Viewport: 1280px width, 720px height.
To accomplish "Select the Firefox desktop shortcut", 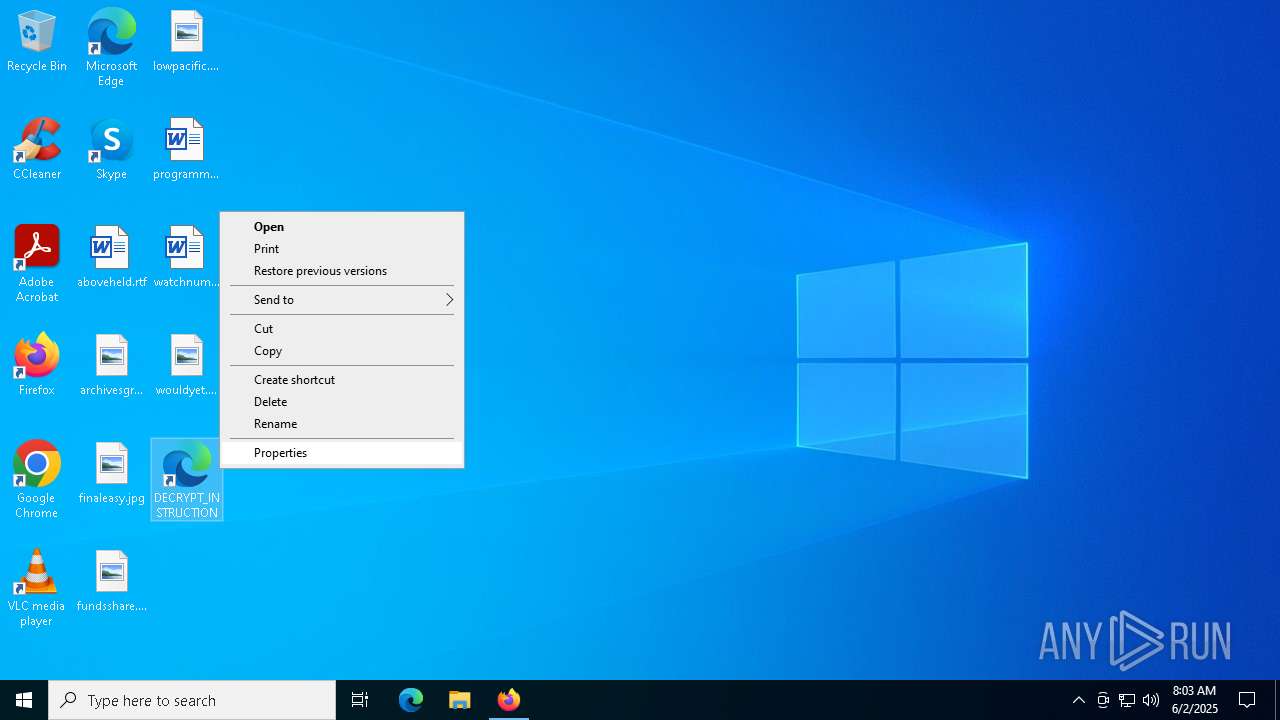I will pos(37,365).
